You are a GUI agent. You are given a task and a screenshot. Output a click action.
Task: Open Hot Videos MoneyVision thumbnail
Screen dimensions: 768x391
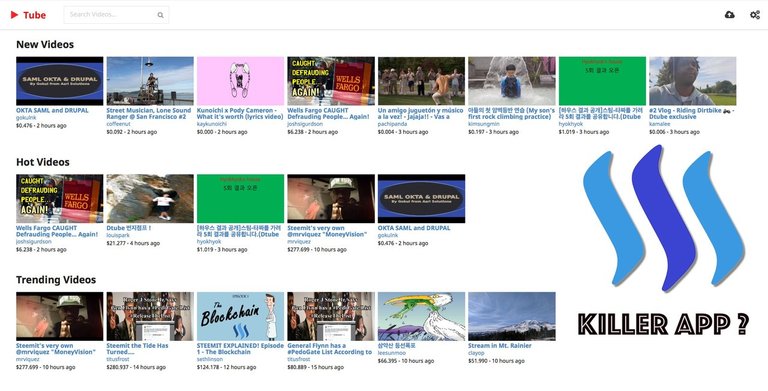coord(331,198)
